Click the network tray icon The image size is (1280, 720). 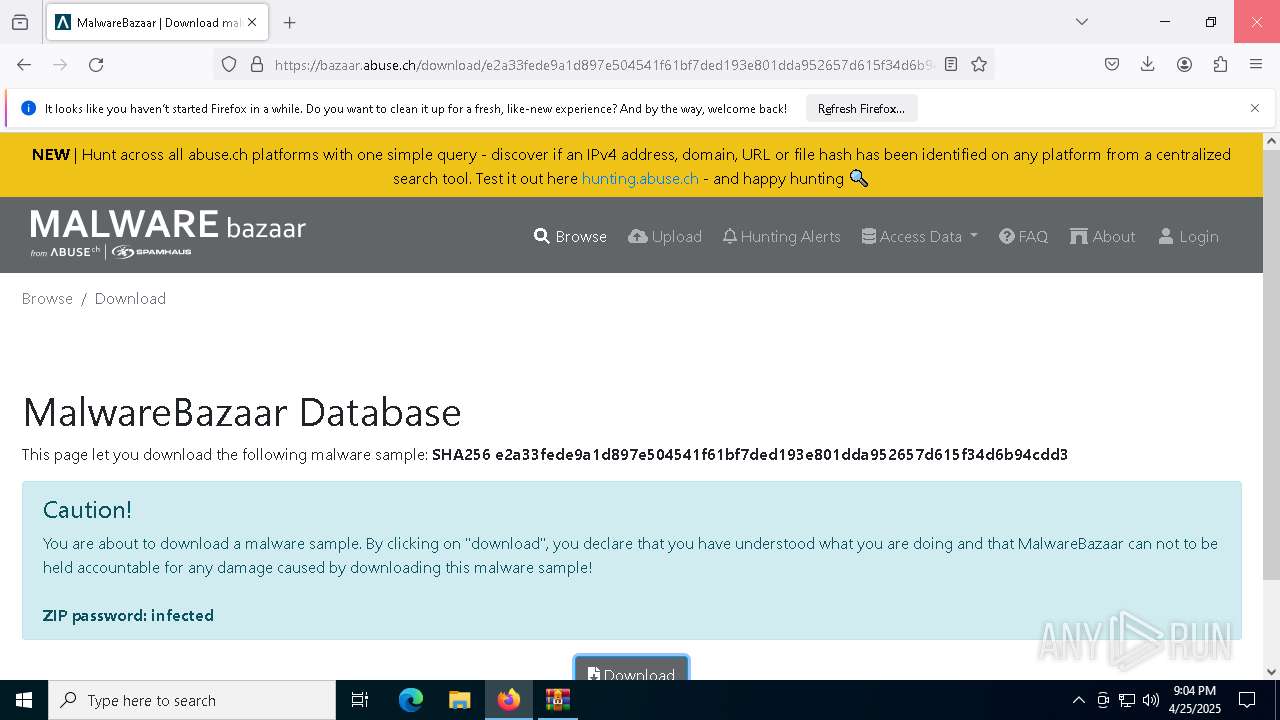click(x=1127, y=700)
